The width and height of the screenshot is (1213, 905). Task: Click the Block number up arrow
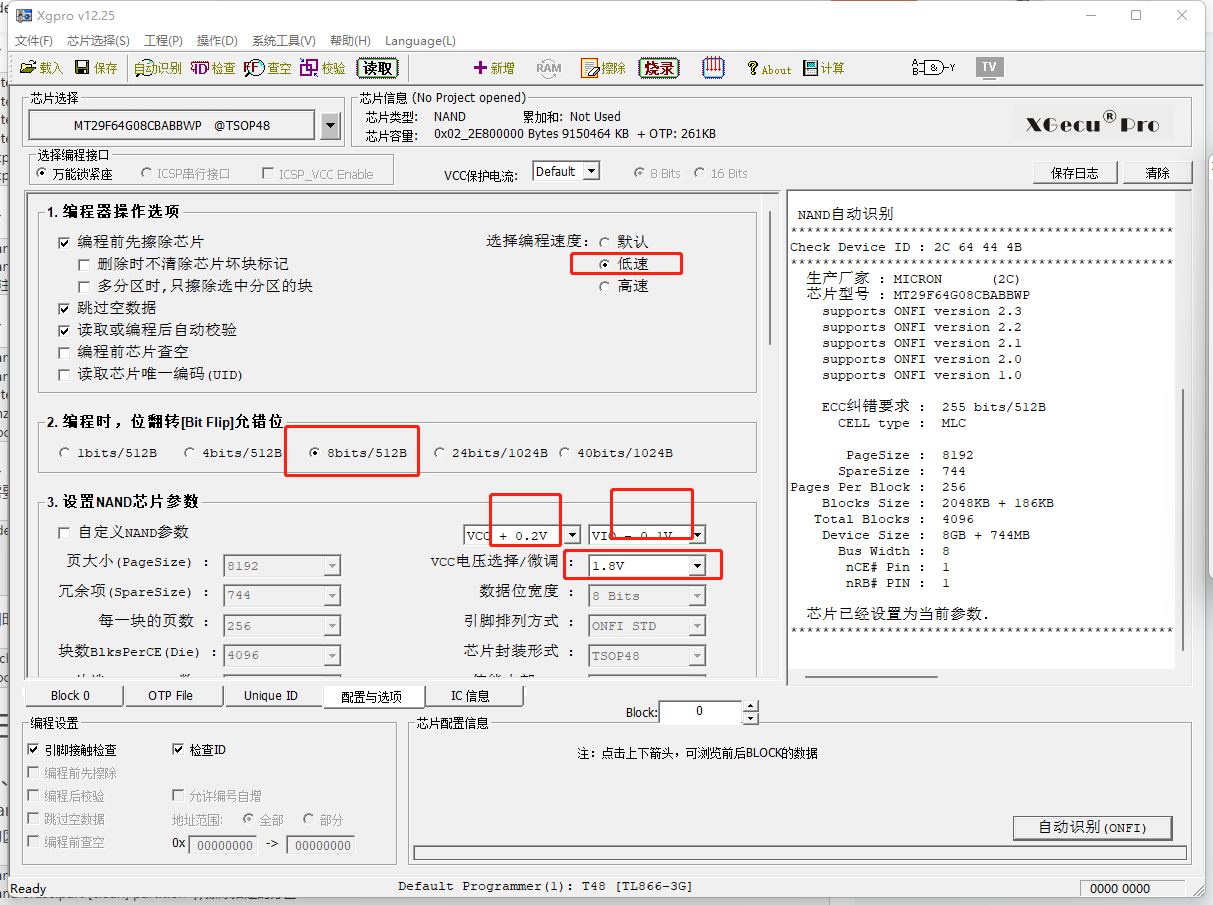(x=751, y=706)
